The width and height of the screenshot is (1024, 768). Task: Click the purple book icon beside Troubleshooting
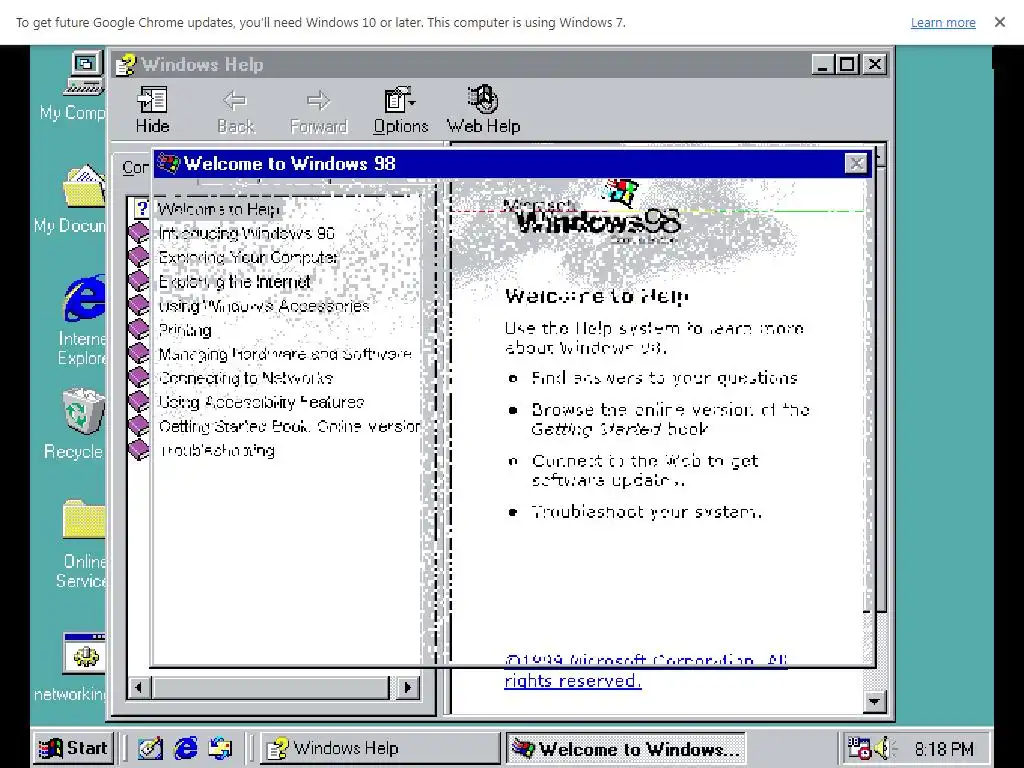tap(139, 450)
